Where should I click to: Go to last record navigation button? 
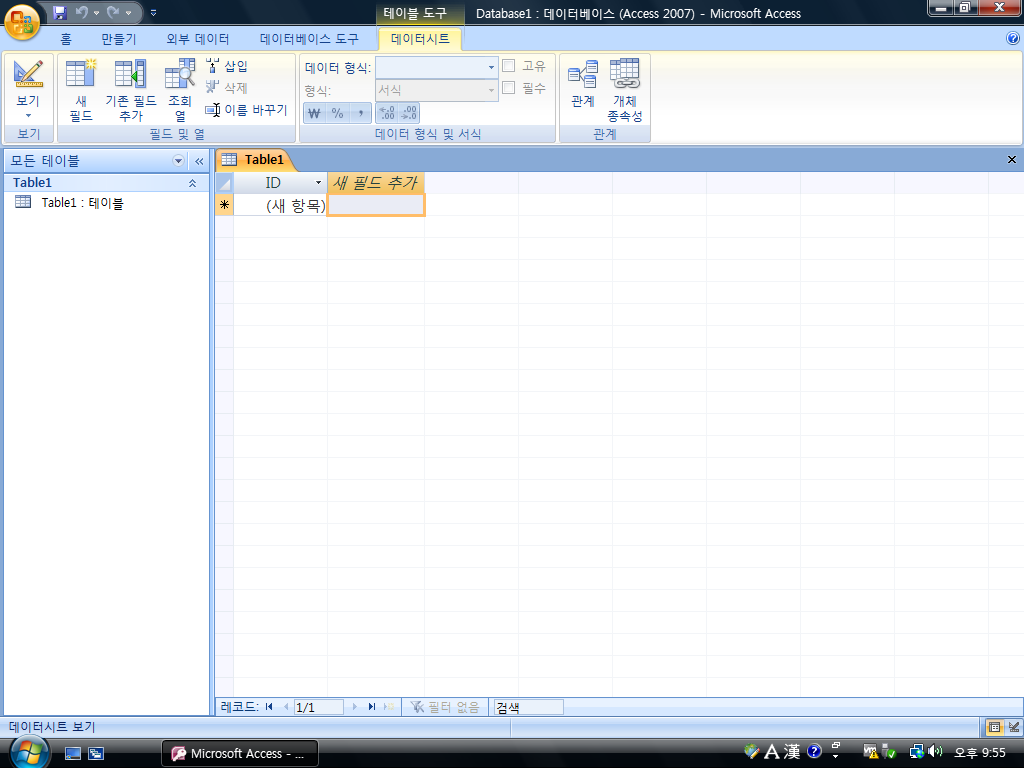click(x=372, y=707)
